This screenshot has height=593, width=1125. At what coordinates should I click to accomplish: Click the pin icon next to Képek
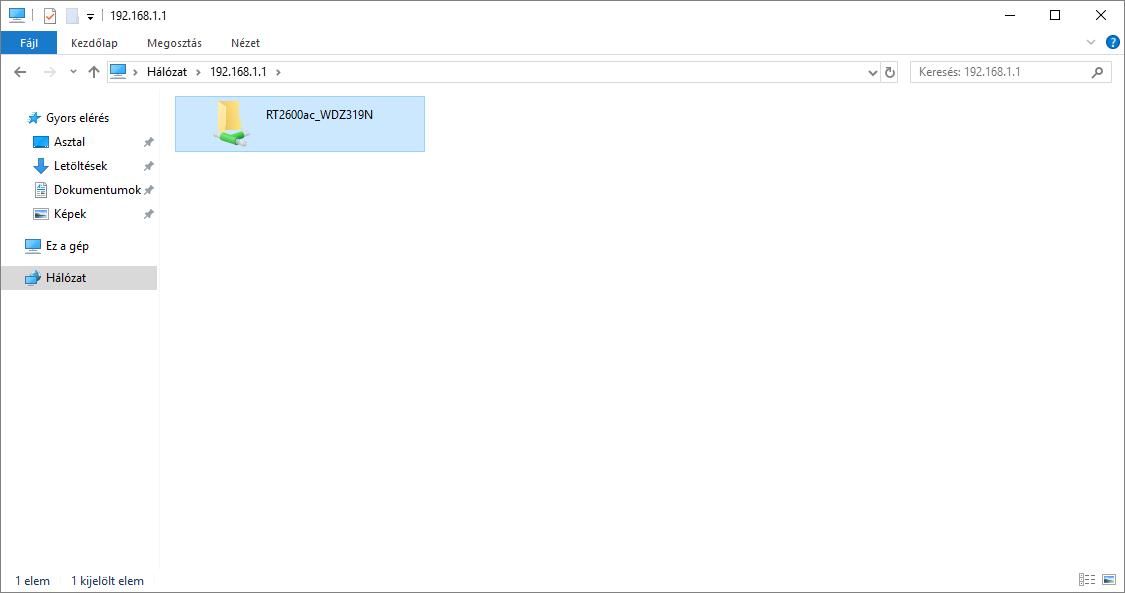point(149,214)
